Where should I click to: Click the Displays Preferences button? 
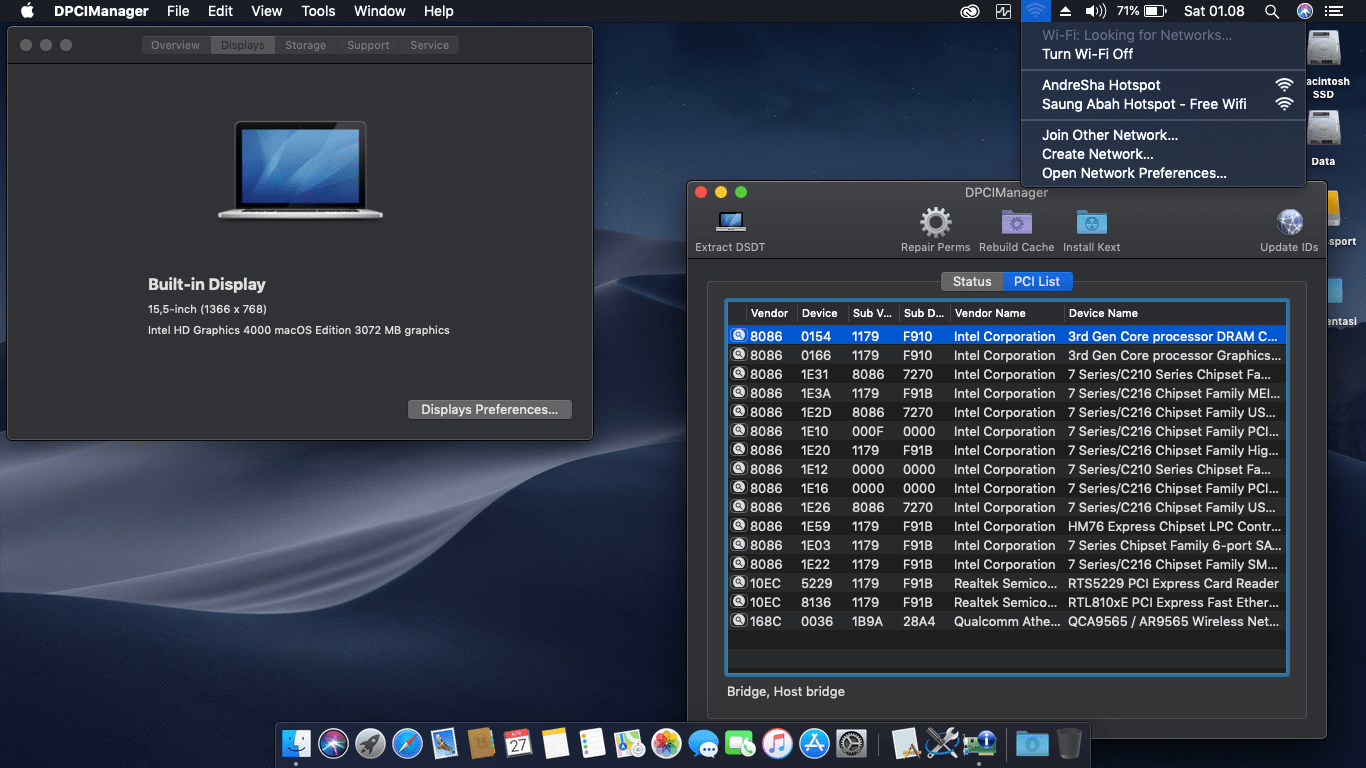(x=489, y=409)
